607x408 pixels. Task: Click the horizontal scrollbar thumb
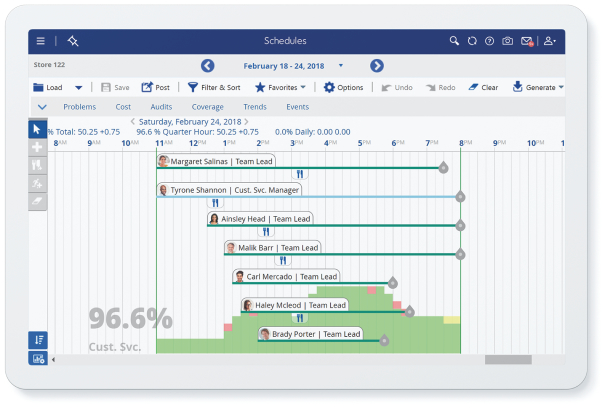521,359
